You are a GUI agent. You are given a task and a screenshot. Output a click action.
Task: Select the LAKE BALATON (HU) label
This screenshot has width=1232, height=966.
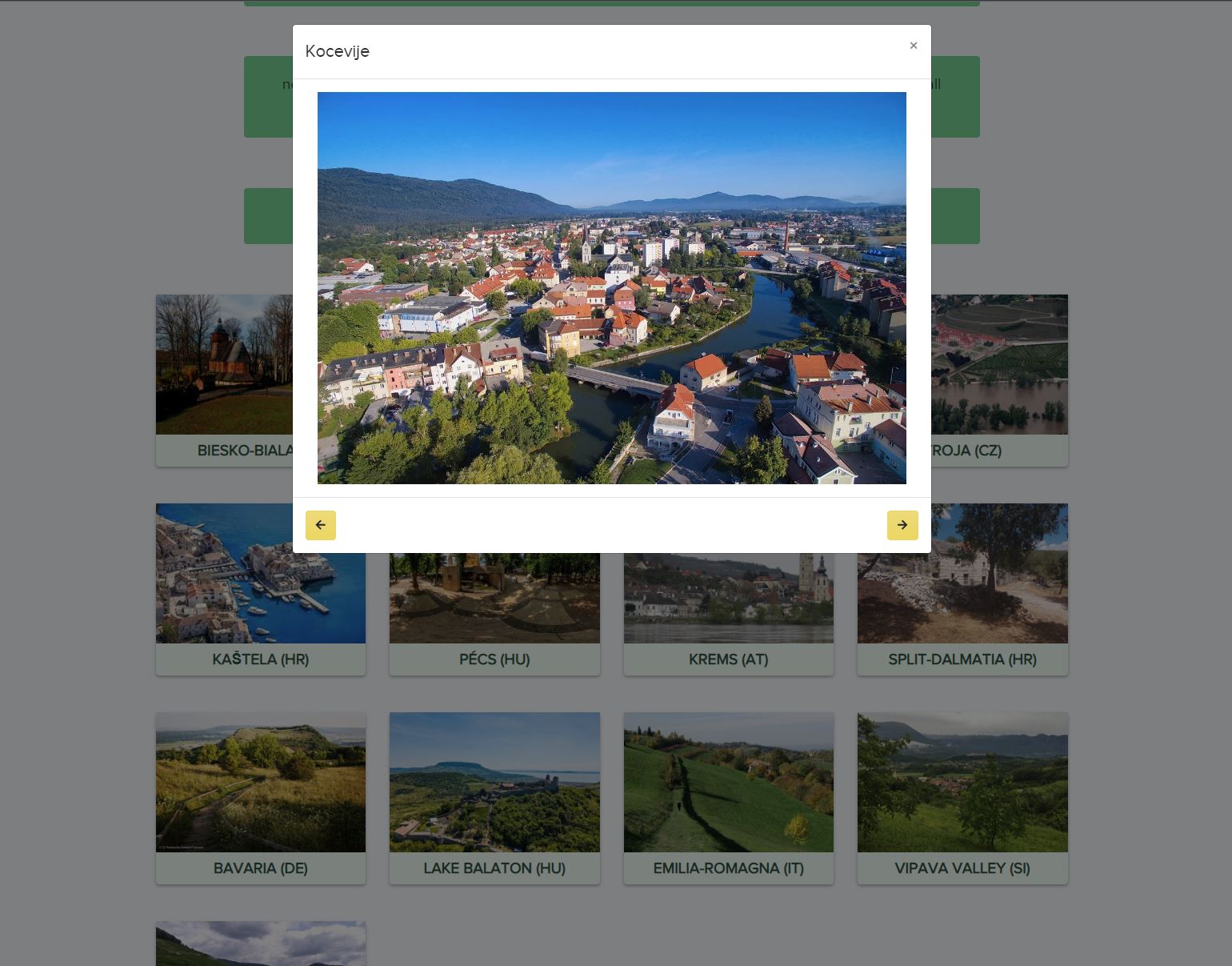494,868
